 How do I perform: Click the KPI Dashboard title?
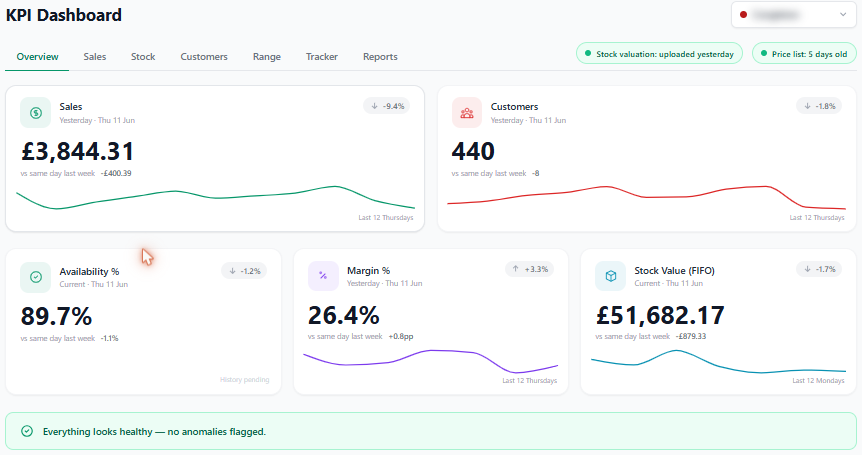(x=64, y=15)
